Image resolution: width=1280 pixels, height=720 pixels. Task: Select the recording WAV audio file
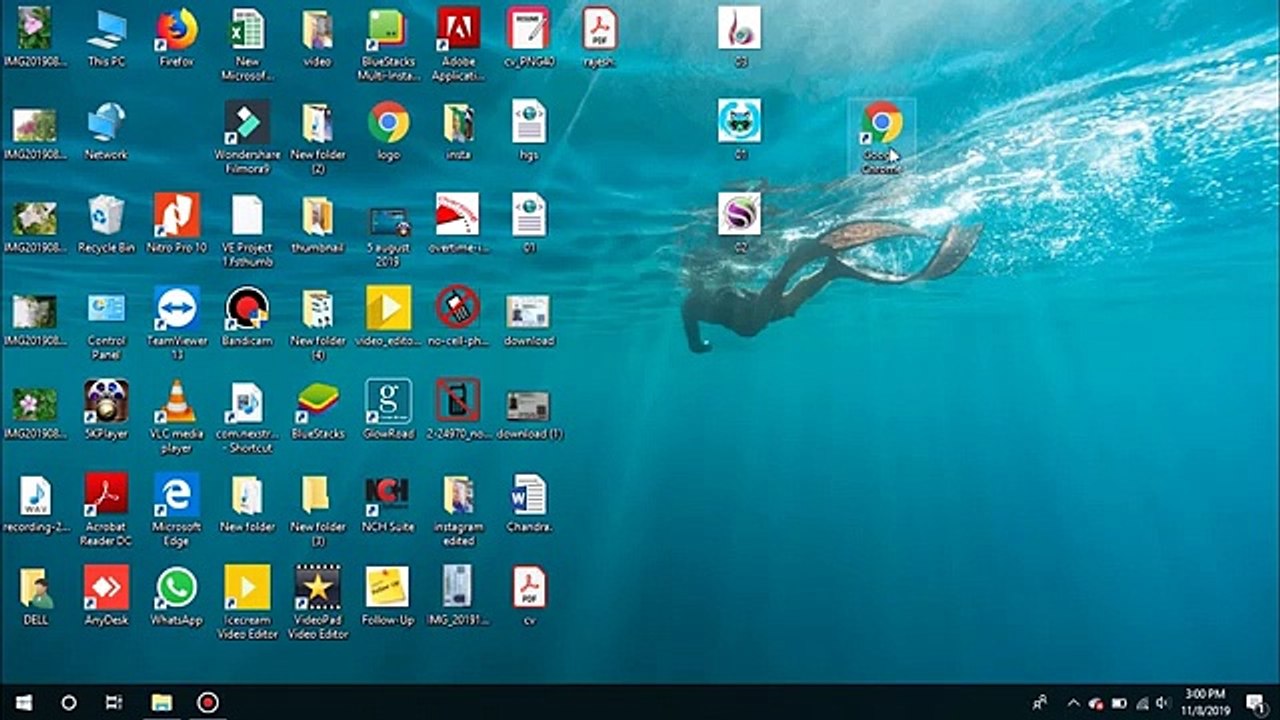36,503
